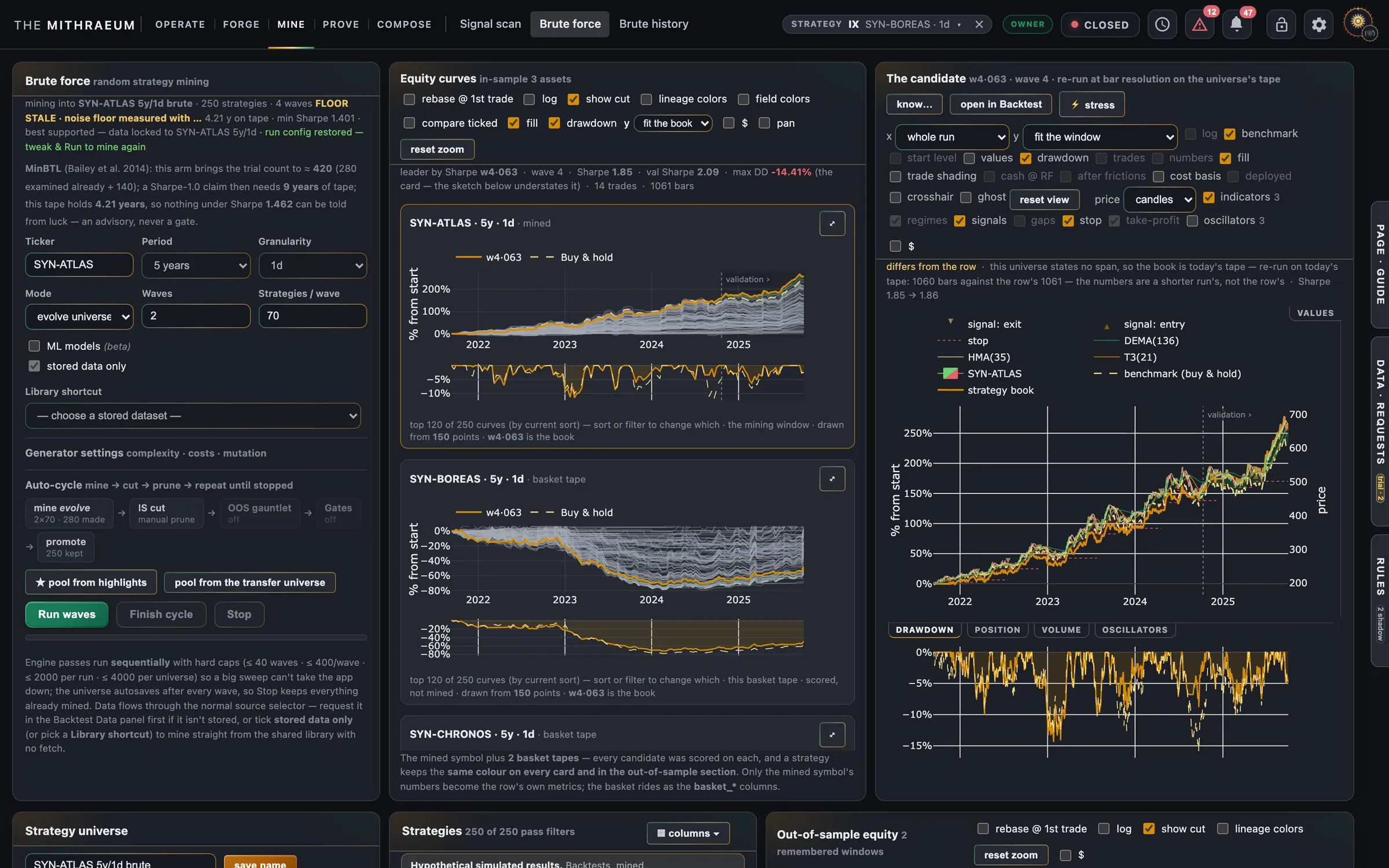This screenshot has height=868, width=1389.
Task: Open the PAGE · GUIDE side tab
Action: pos(1380,264)
